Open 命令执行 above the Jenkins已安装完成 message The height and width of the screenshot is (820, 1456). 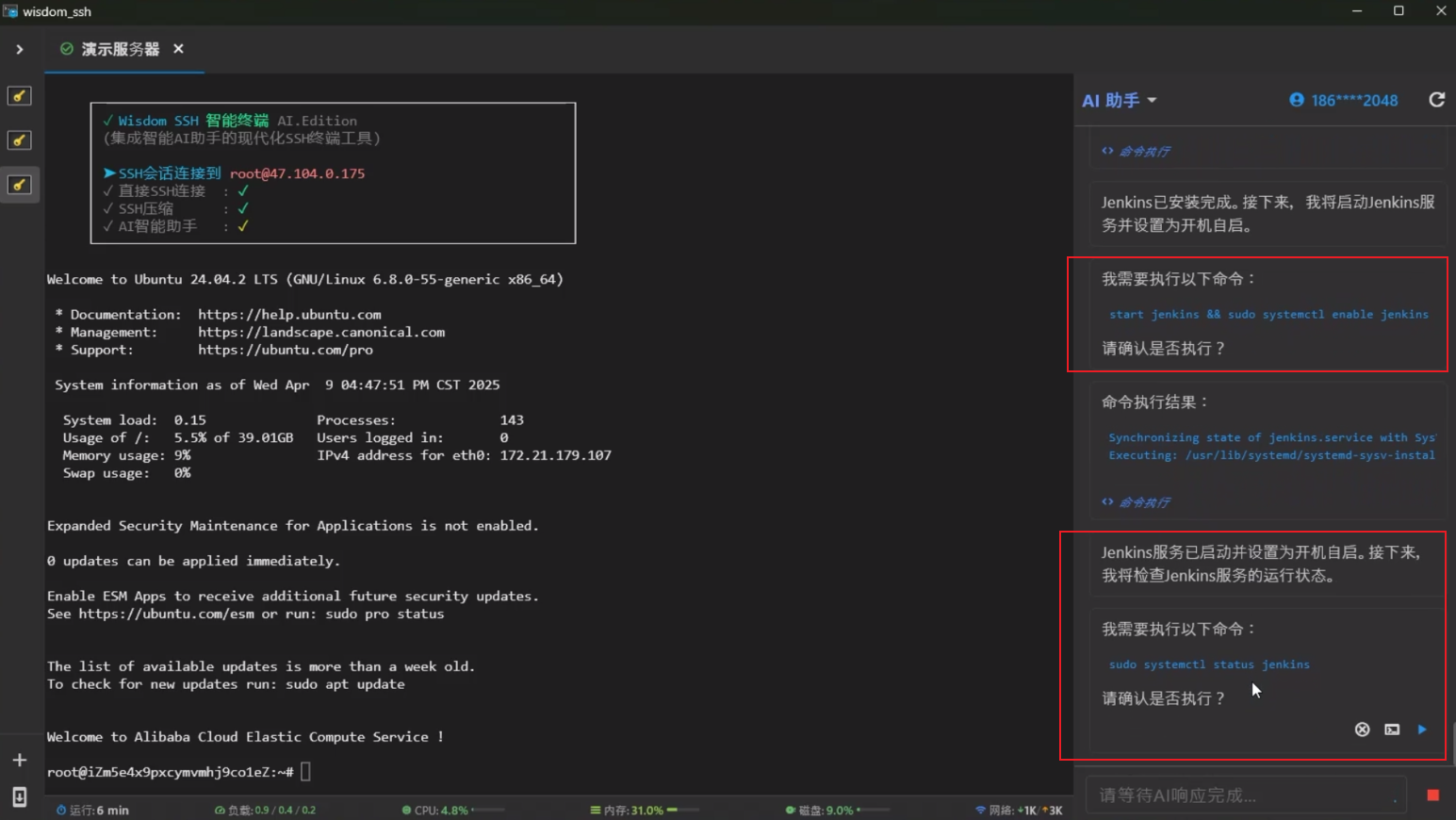click(x=1136, y=151)
